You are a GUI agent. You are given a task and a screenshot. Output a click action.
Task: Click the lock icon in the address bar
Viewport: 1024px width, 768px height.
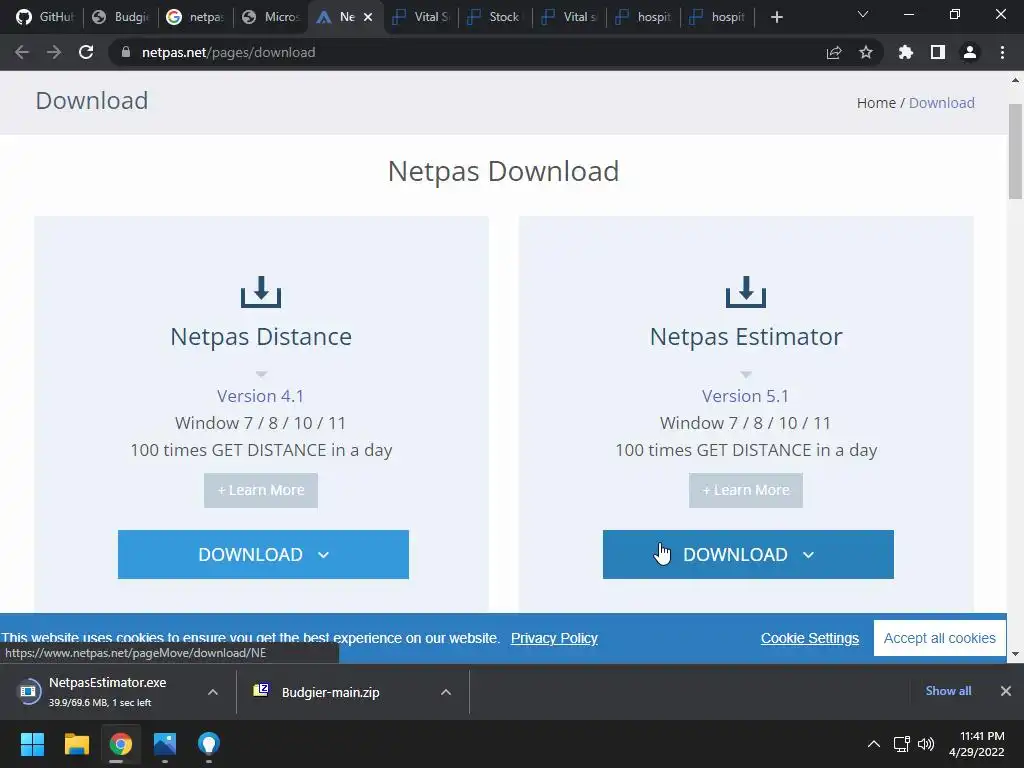click(126, 52)
